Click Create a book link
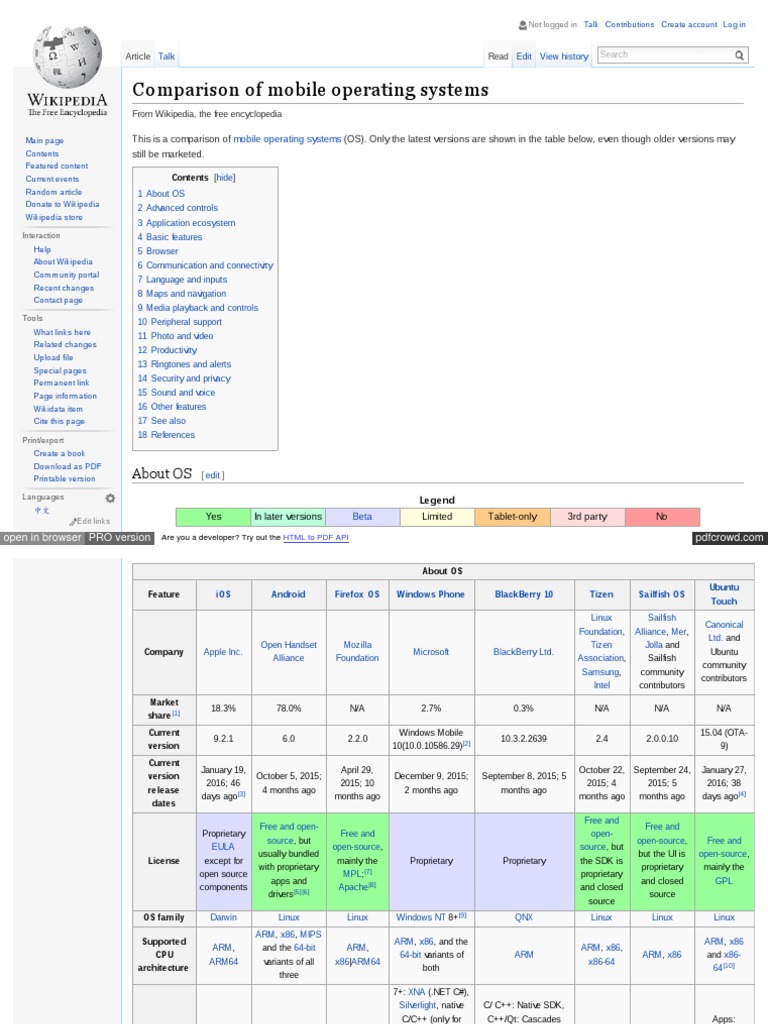Image resolution: width=768 pixels, height=1024 pixels. click(59, 453)
